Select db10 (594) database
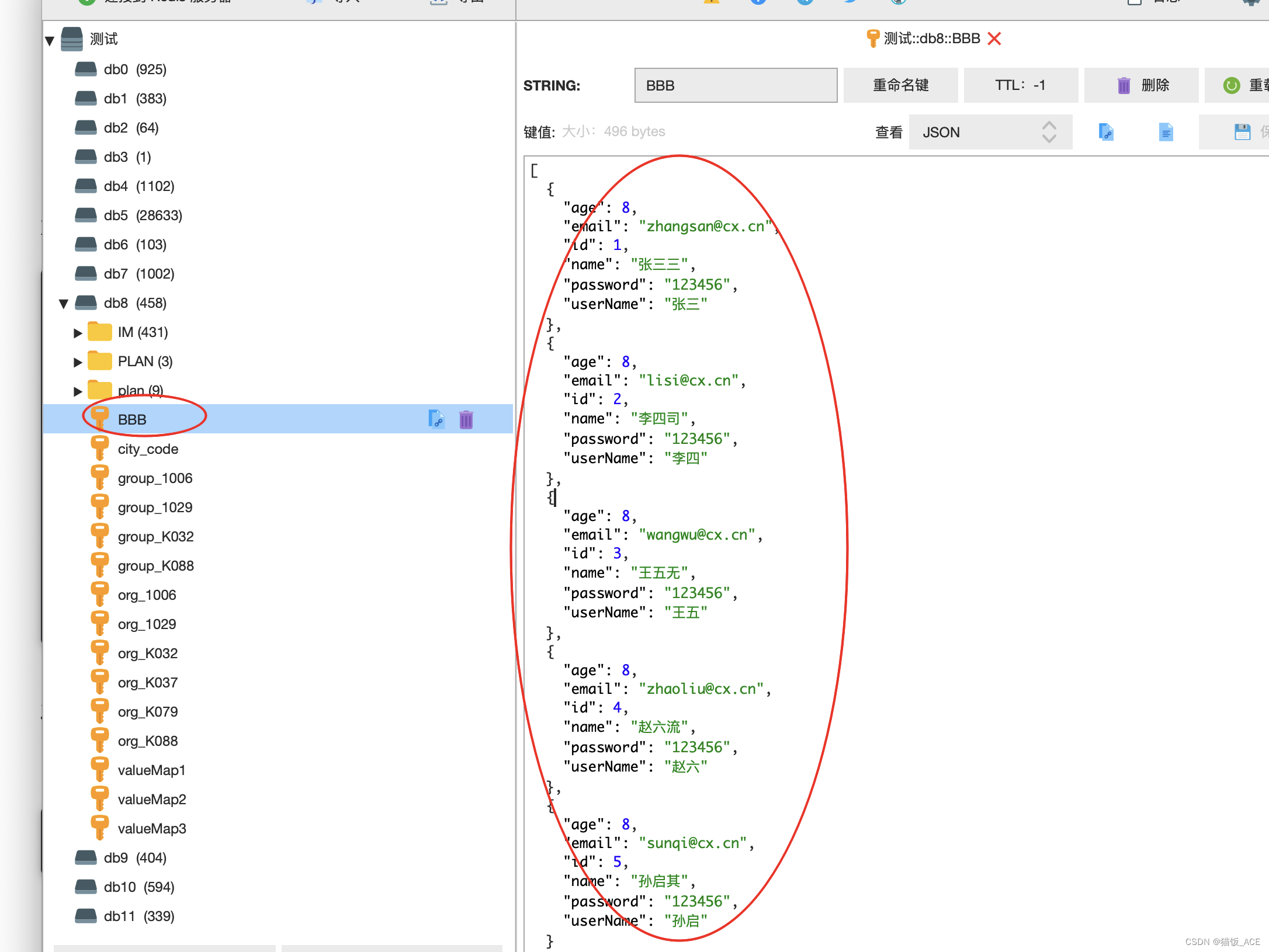This screenshot has height=952, width=1269. tap(139, 887)
